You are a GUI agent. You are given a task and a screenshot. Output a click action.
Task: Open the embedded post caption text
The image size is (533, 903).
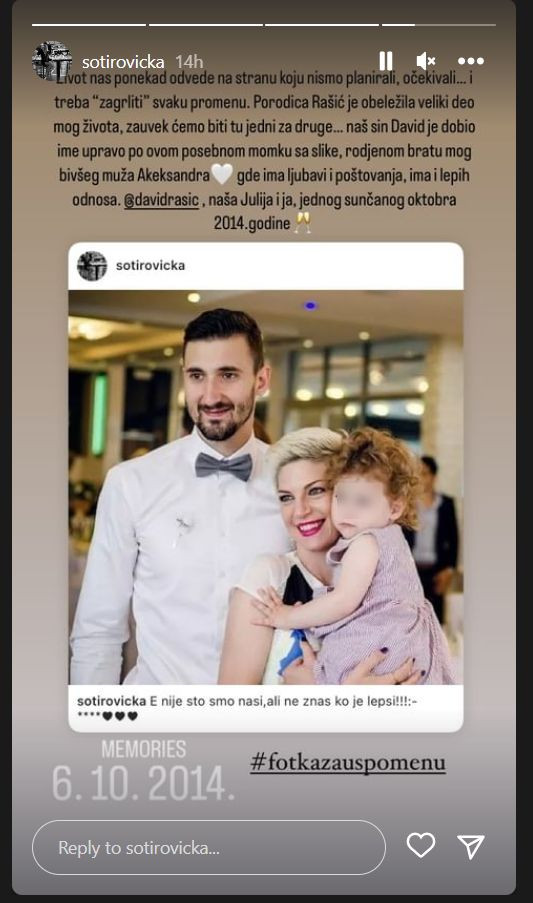248,708
